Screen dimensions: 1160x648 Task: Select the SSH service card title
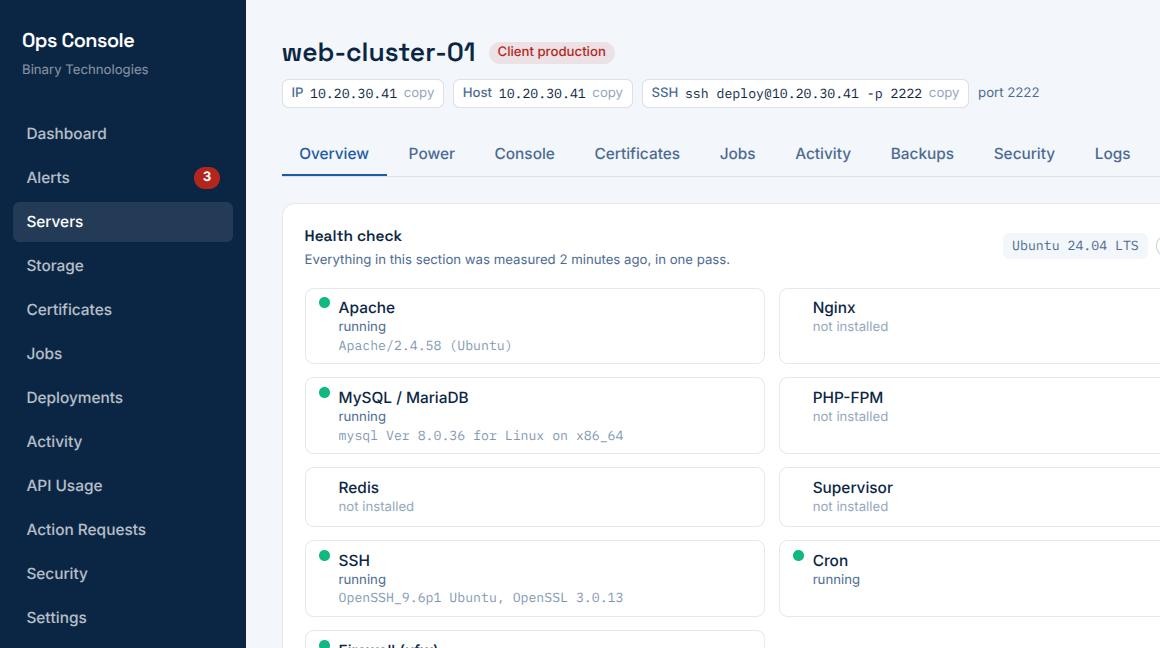[x=354, y=561]
